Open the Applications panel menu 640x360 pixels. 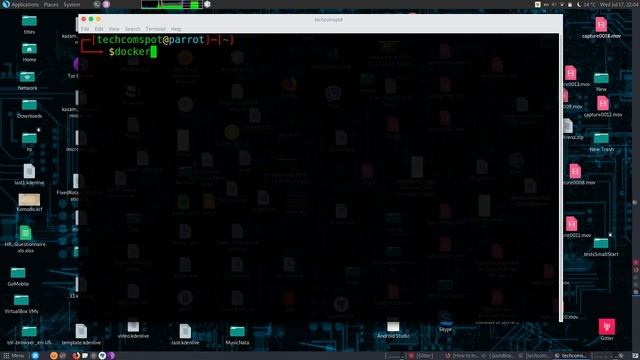coord(25,4)
